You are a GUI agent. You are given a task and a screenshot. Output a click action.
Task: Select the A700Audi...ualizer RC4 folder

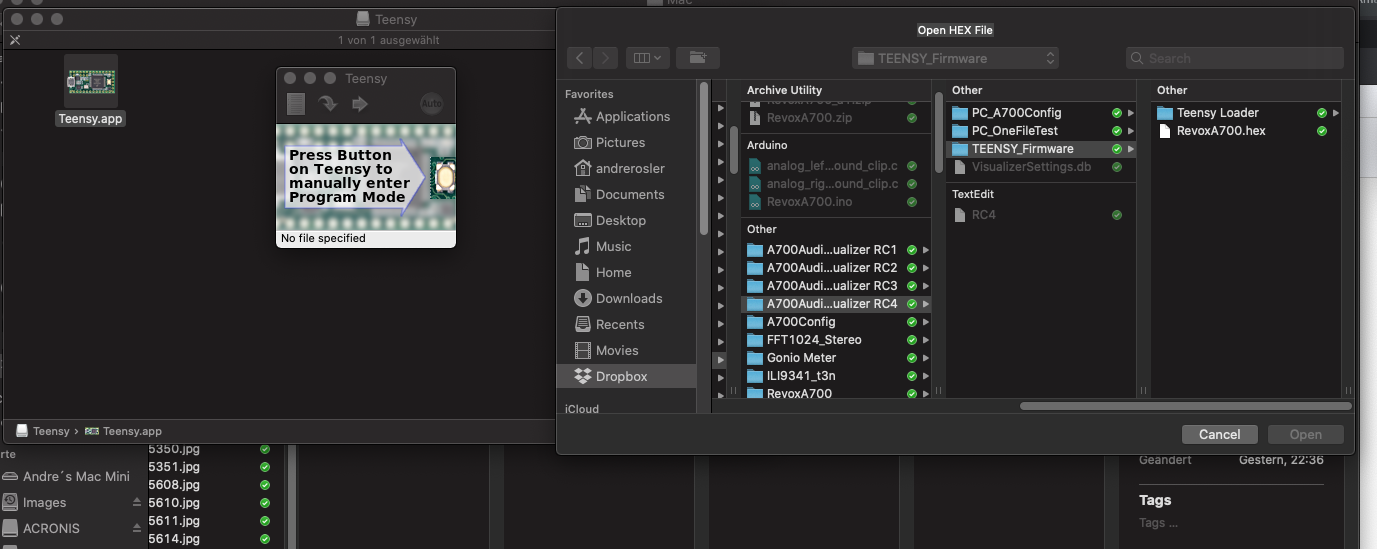834,303
